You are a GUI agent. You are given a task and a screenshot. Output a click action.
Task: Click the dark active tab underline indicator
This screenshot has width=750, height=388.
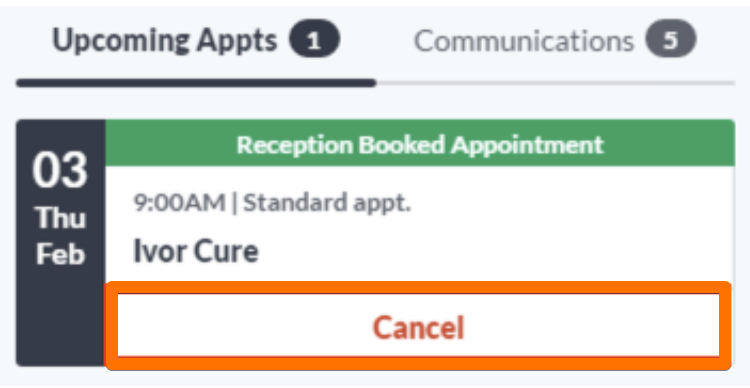[x=196, y=83]
